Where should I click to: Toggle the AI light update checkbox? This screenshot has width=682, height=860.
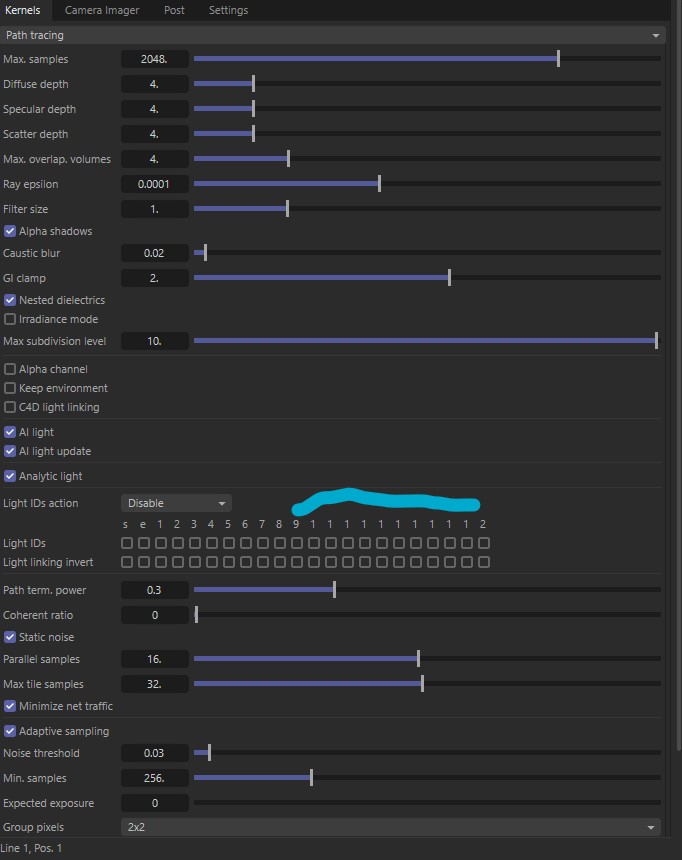coord(10,451)
